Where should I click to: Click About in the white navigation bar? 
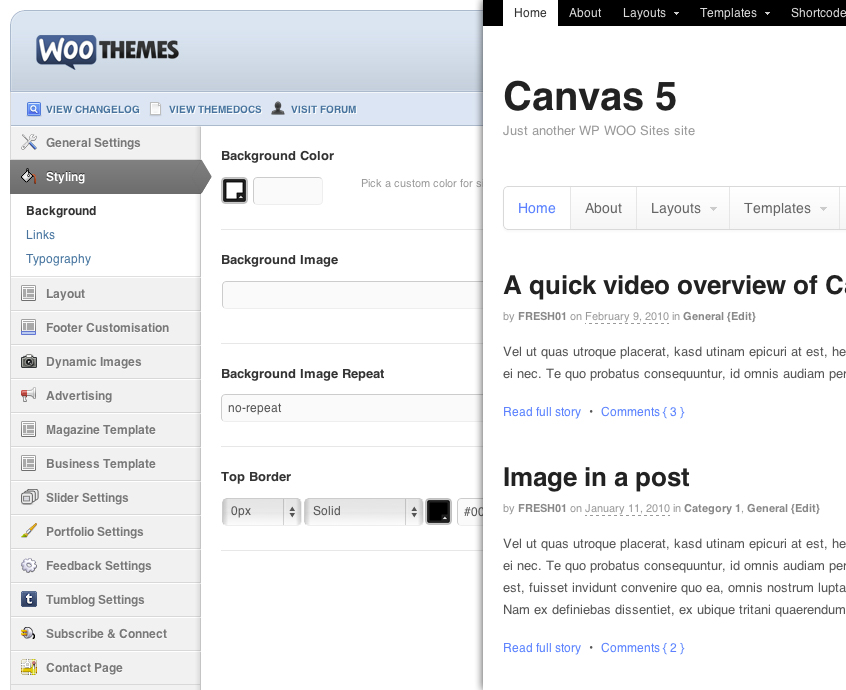point(604,208)
